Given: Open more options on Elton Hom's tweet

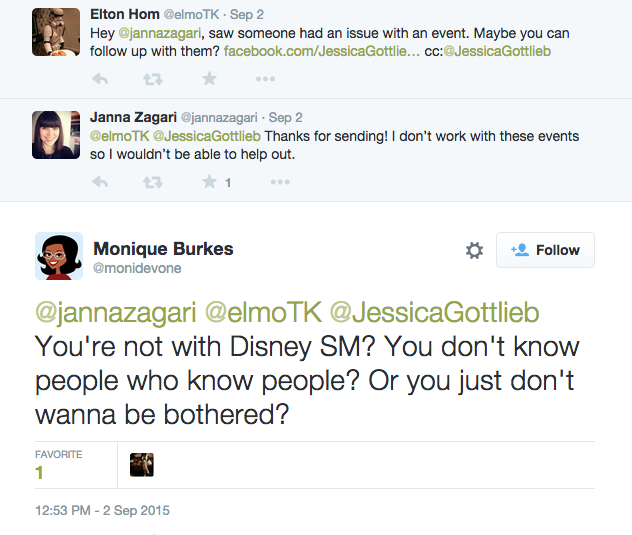Looking at the screenshot, I should pyautogui.click(x=264, y=79).
